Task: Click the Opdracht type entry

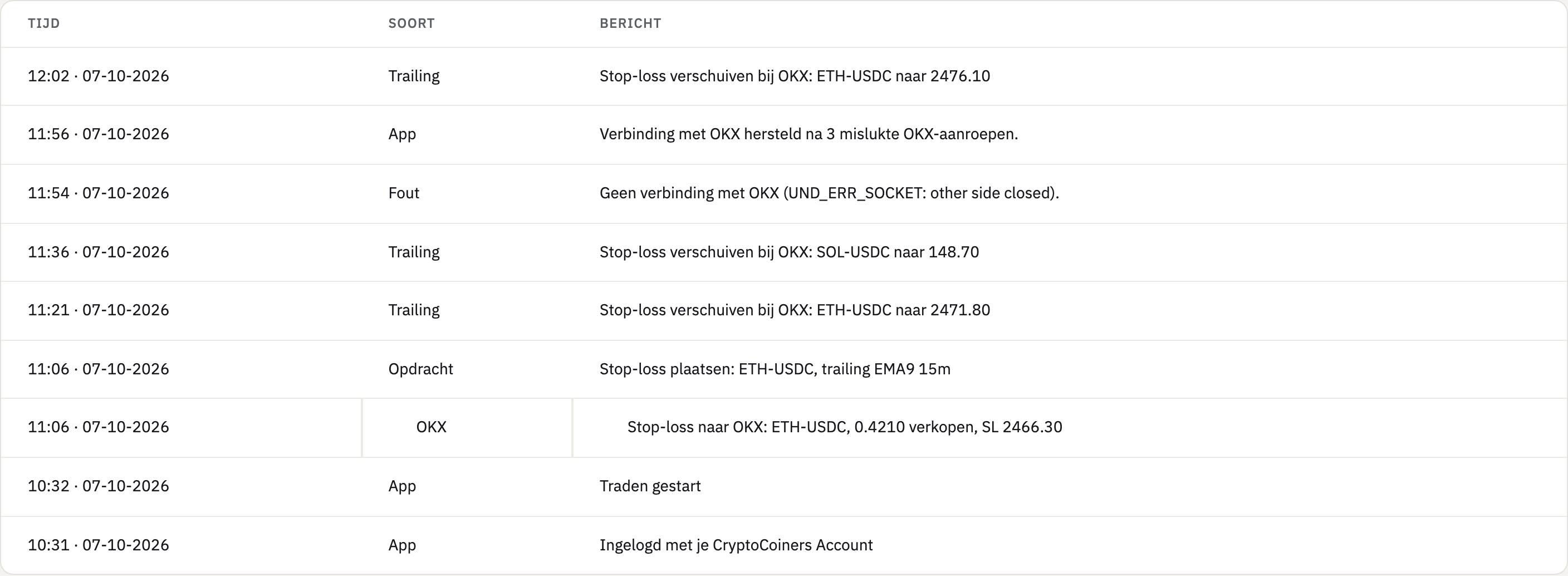Action: [420, 369]
